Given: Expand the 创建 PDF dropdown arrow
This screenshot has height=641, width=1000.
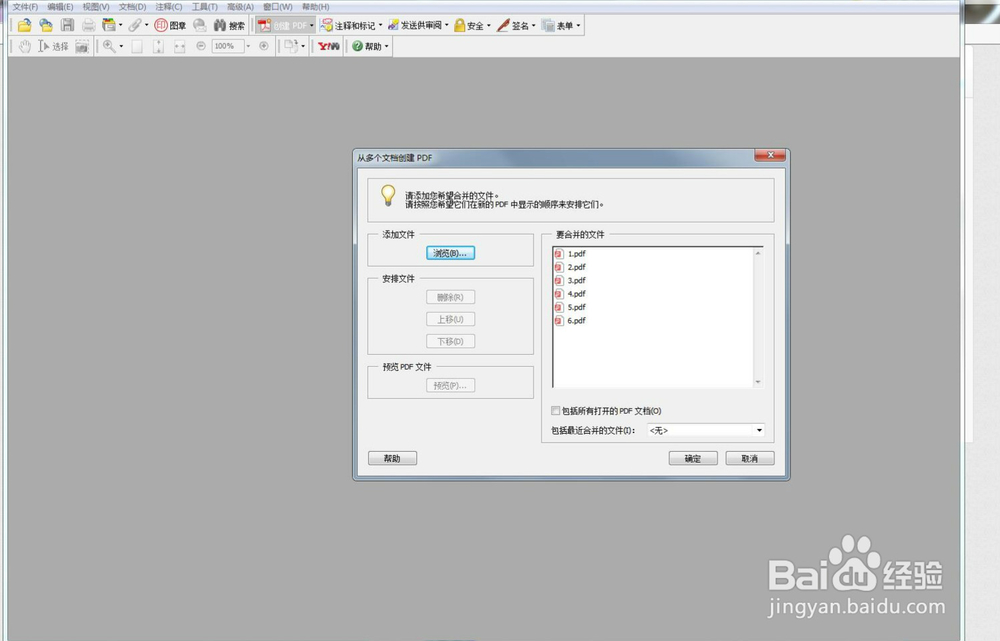Looking at the screenshot, I should pyautogui.click(x=311, y=26).
